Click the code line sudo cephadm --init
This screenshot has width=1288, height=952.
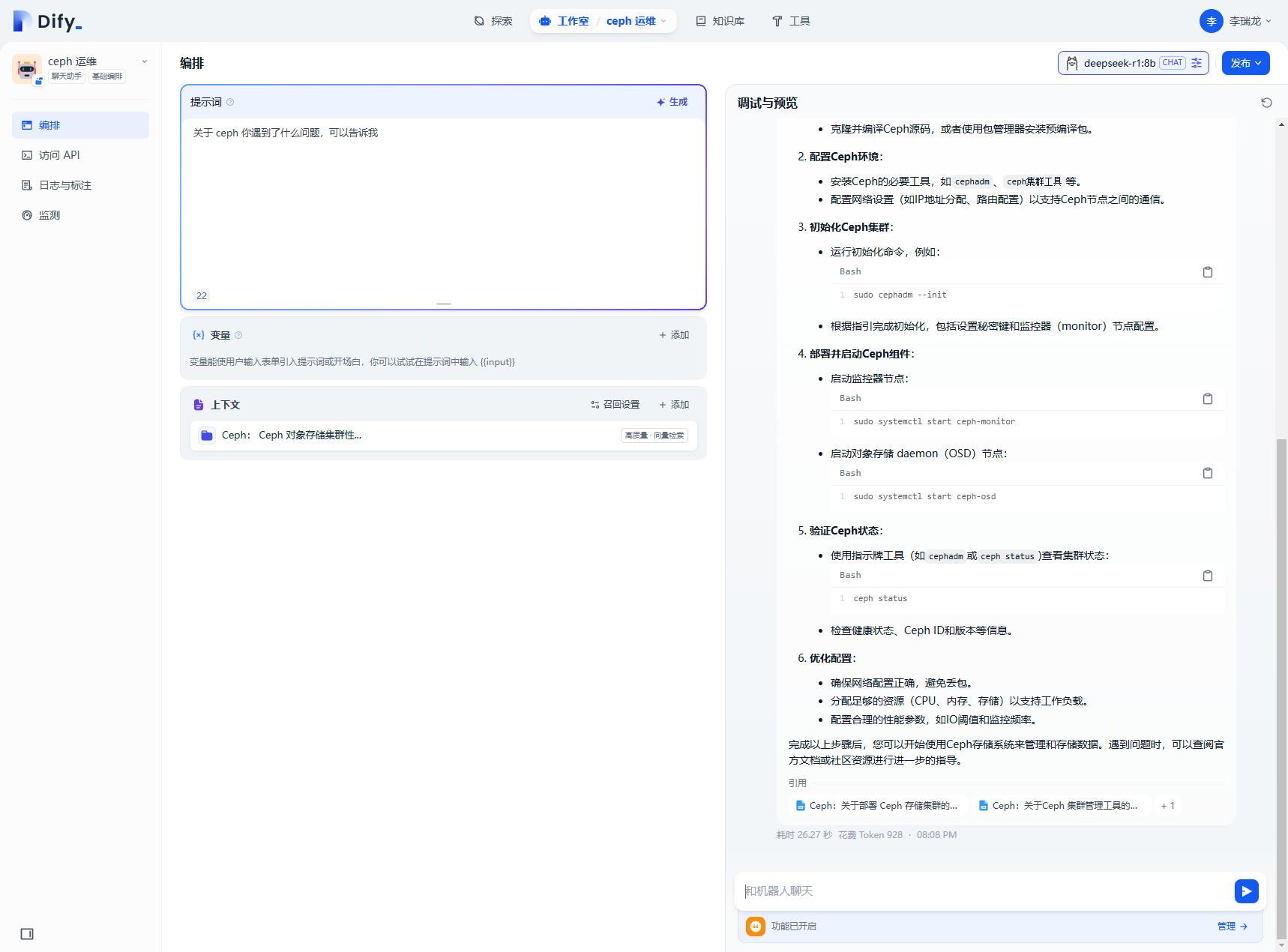click(x=900, y=295)
